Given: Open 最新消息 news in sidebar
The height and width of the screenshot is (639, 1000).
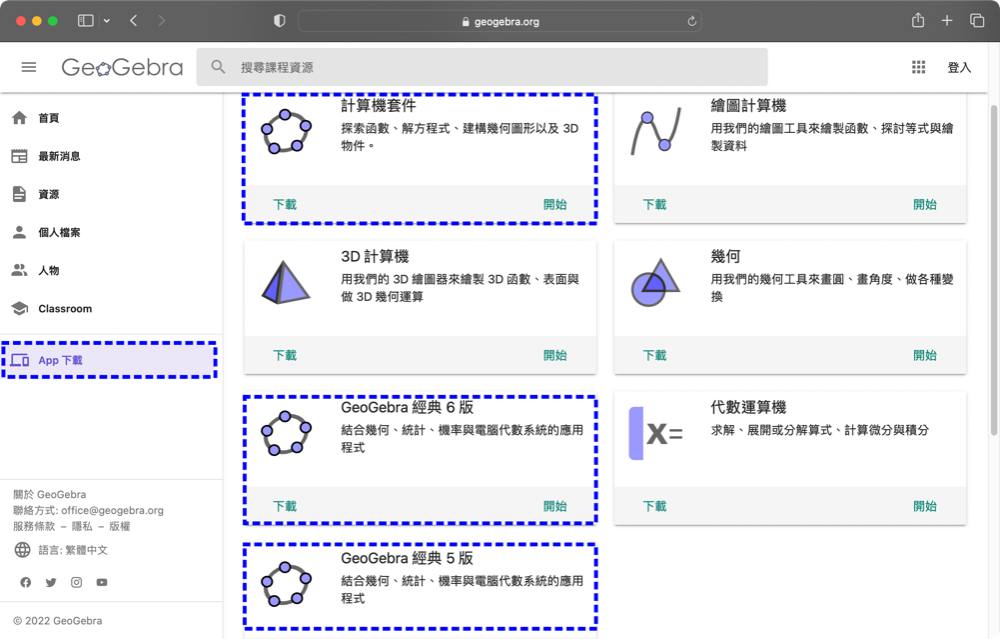Looking at the screenshot, I should click(111, 156).
